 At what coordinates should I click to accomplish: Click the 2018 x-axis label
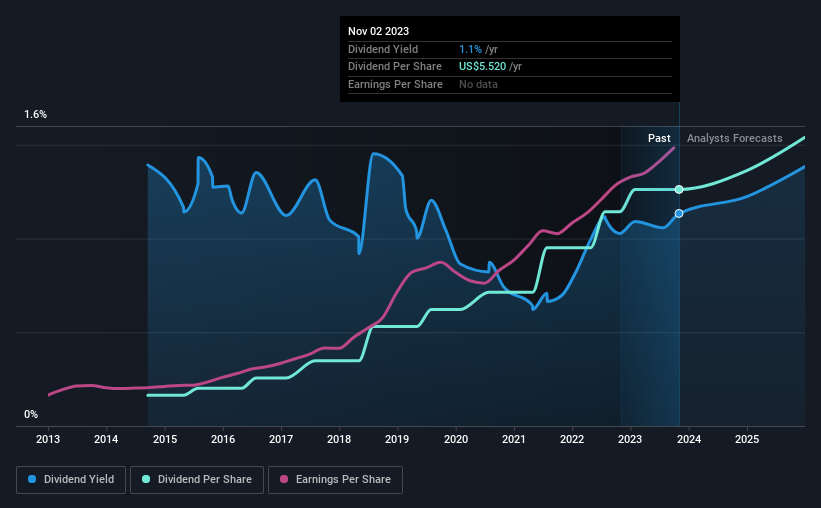click(x=339, y=439)
